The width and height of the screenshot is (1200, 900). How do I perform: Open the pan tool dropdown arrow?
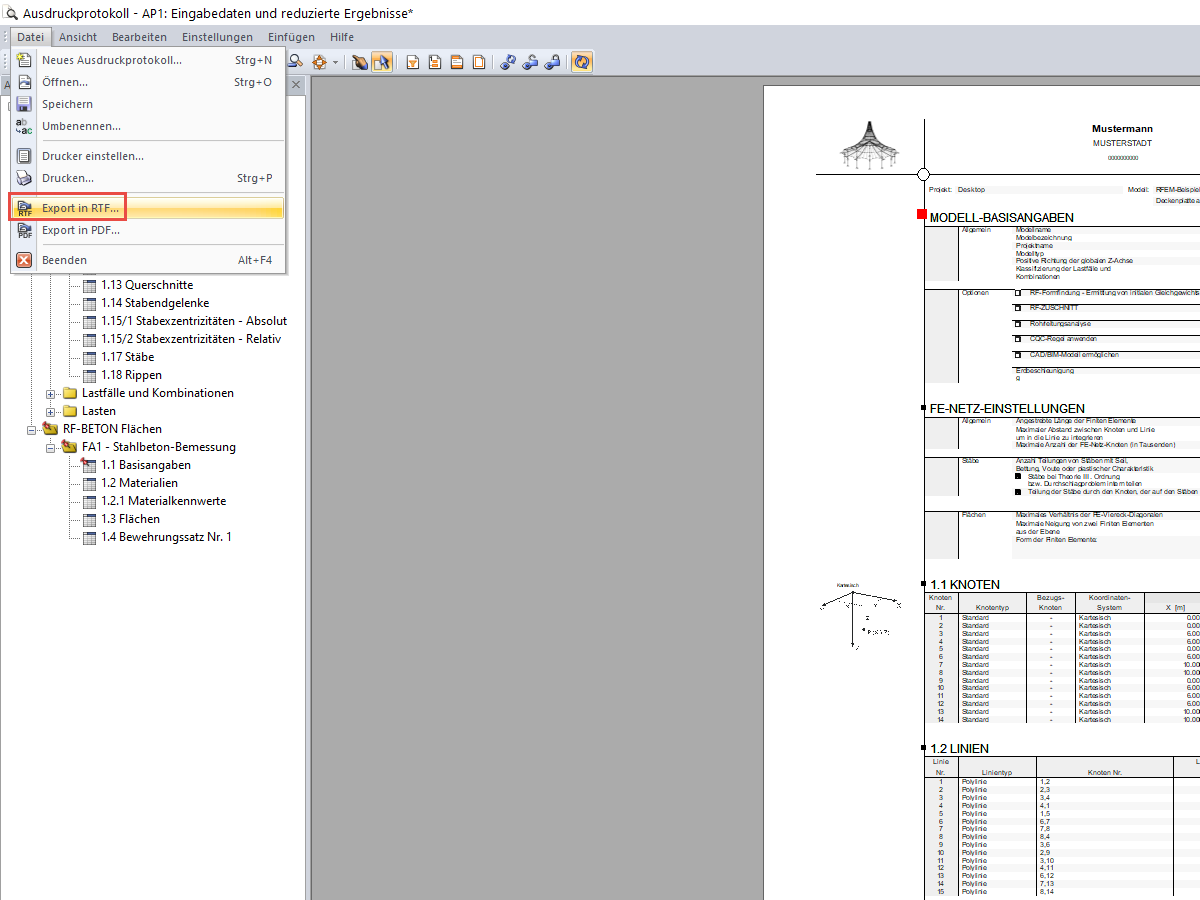pyautogui.click(x=335, y=61)
